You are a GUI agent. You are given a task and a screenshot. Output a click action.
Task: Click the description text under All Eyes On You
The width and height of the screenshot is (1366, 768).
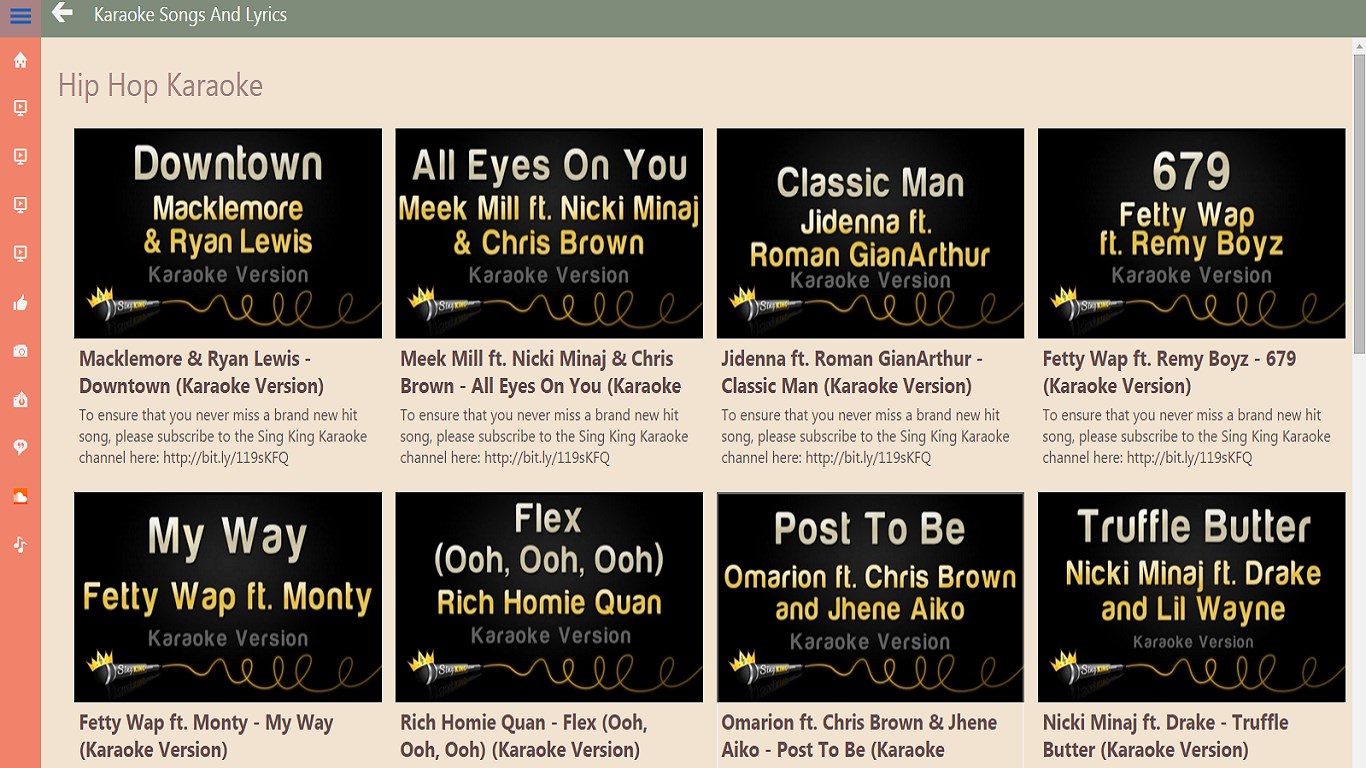(x=544, y=436)
